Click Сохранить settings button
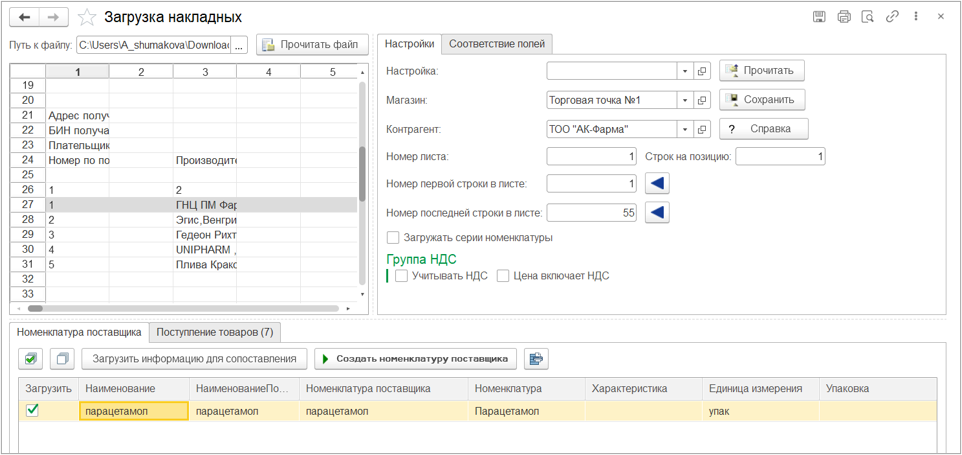 click(x=761, y=99)
